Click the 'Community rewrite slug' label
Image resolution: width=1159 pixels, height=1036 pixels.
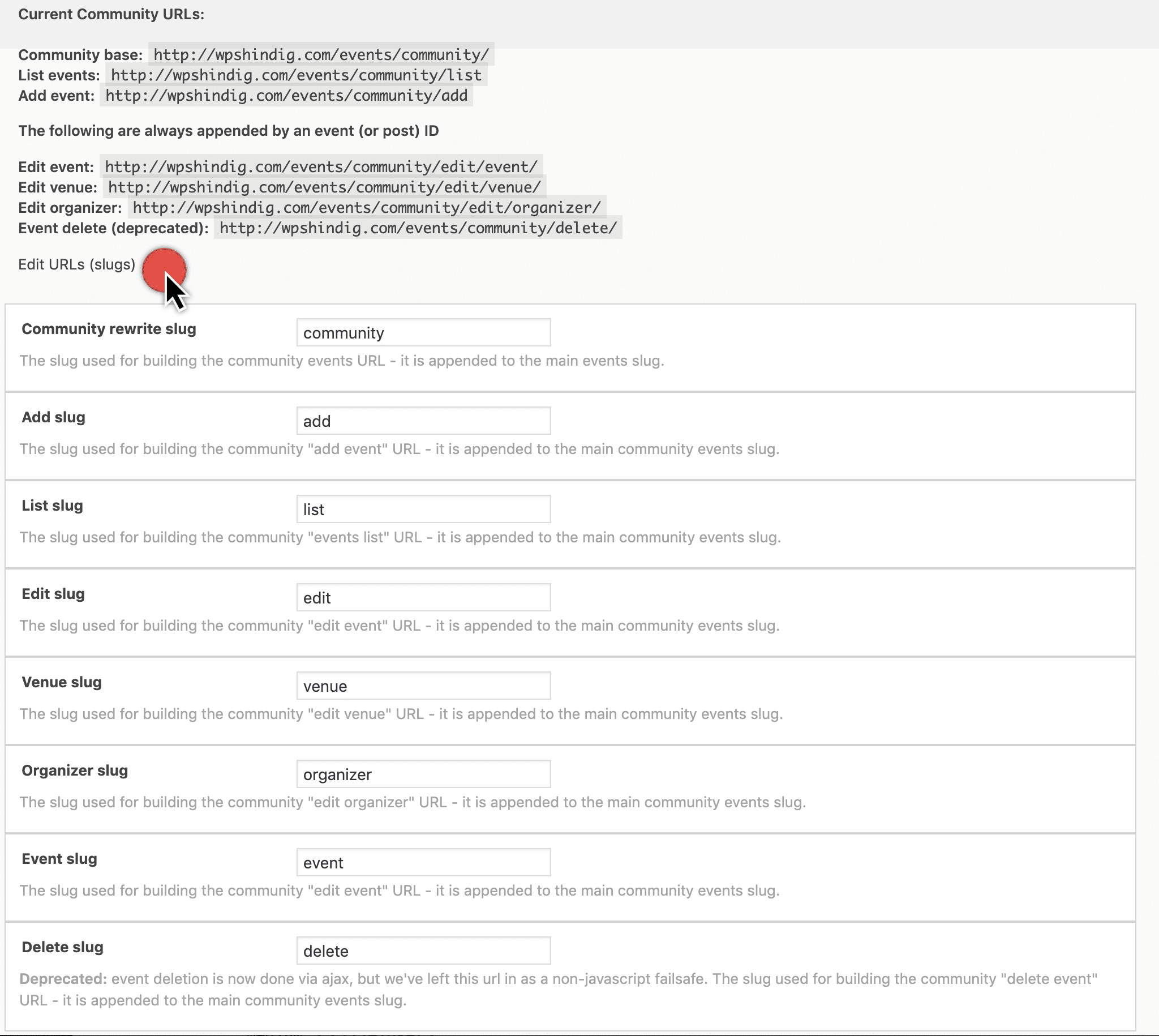109,329
